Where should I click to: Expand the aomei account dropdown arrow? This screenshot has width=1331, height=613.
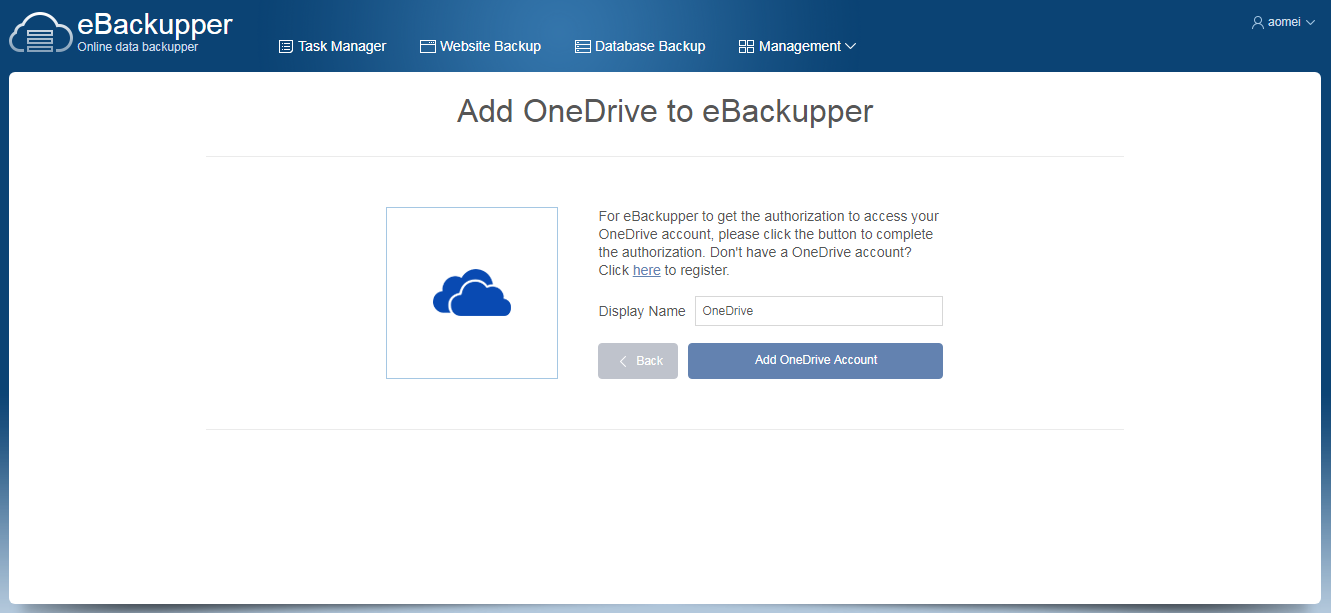pos(1310,22)
